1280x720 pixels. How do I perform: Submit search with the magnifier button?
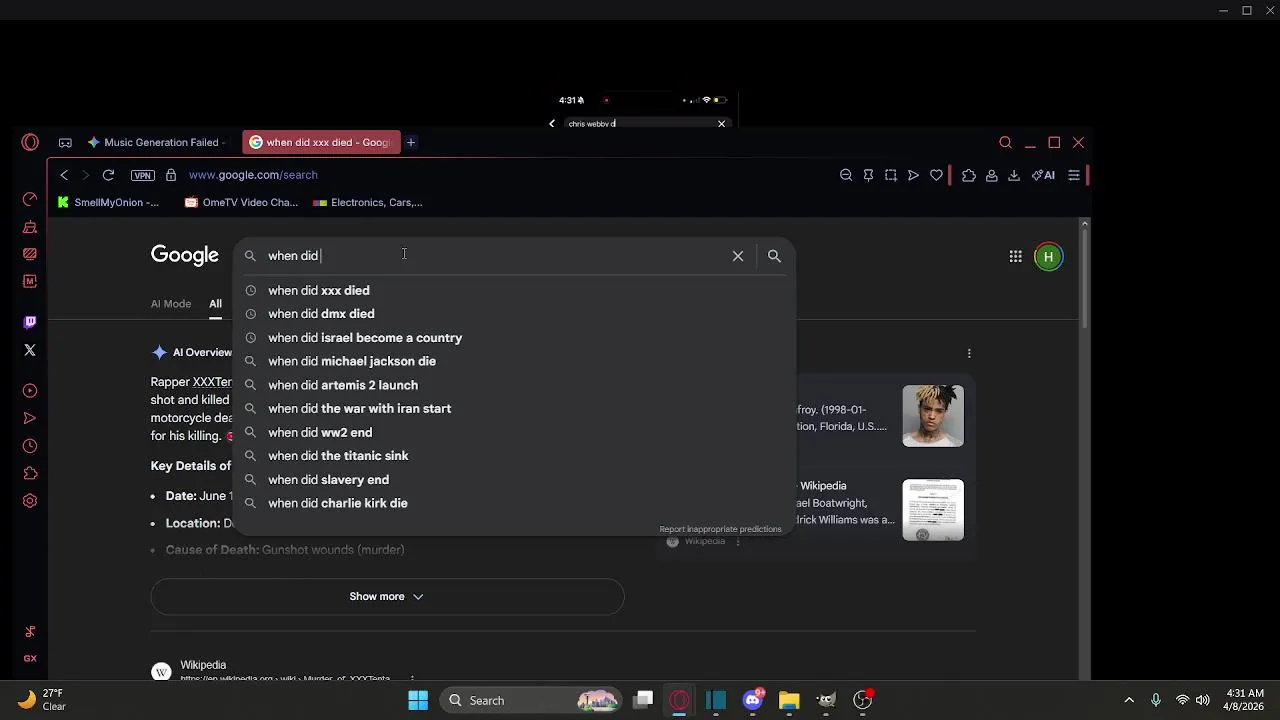[774, 256]
